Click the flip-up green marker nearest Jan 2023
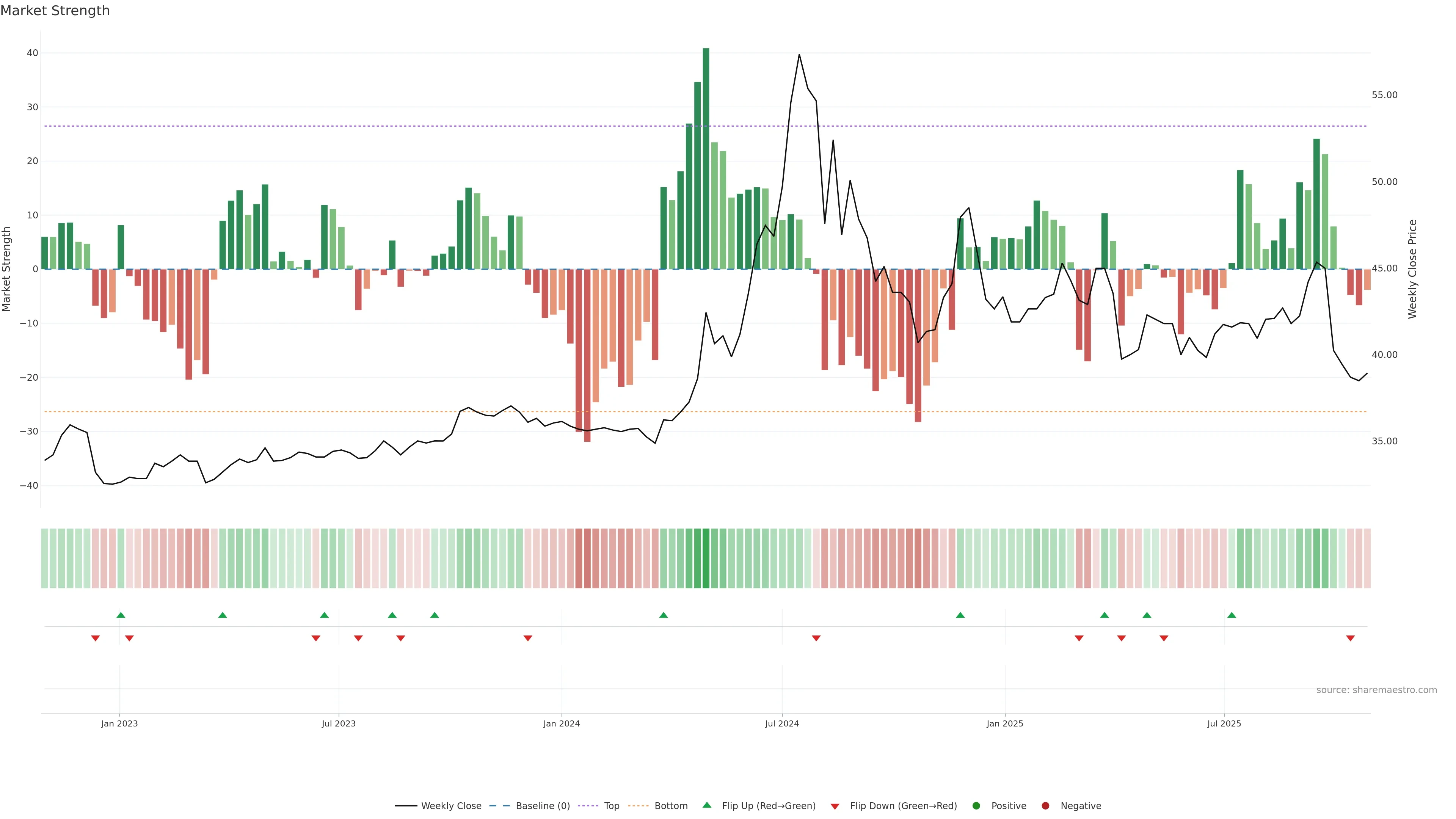 point(121,615)
